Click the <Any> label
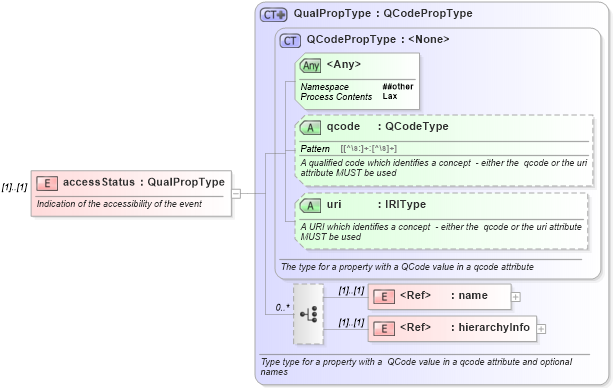The height and width of the screenshot is (388, 614). [x=343, y=64]
